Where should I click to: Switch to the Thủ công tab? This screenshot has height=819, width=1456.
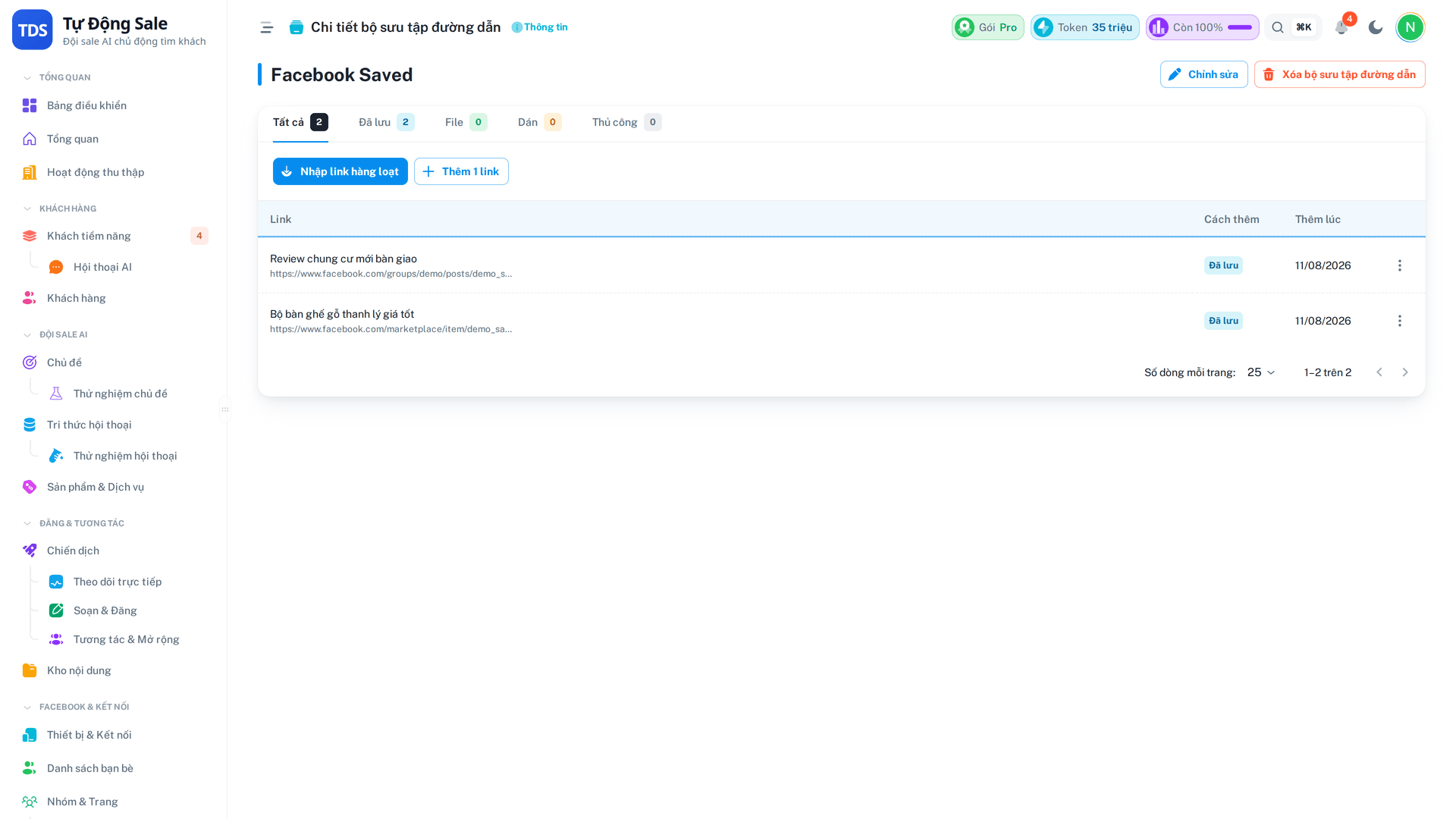coord(627,122)
